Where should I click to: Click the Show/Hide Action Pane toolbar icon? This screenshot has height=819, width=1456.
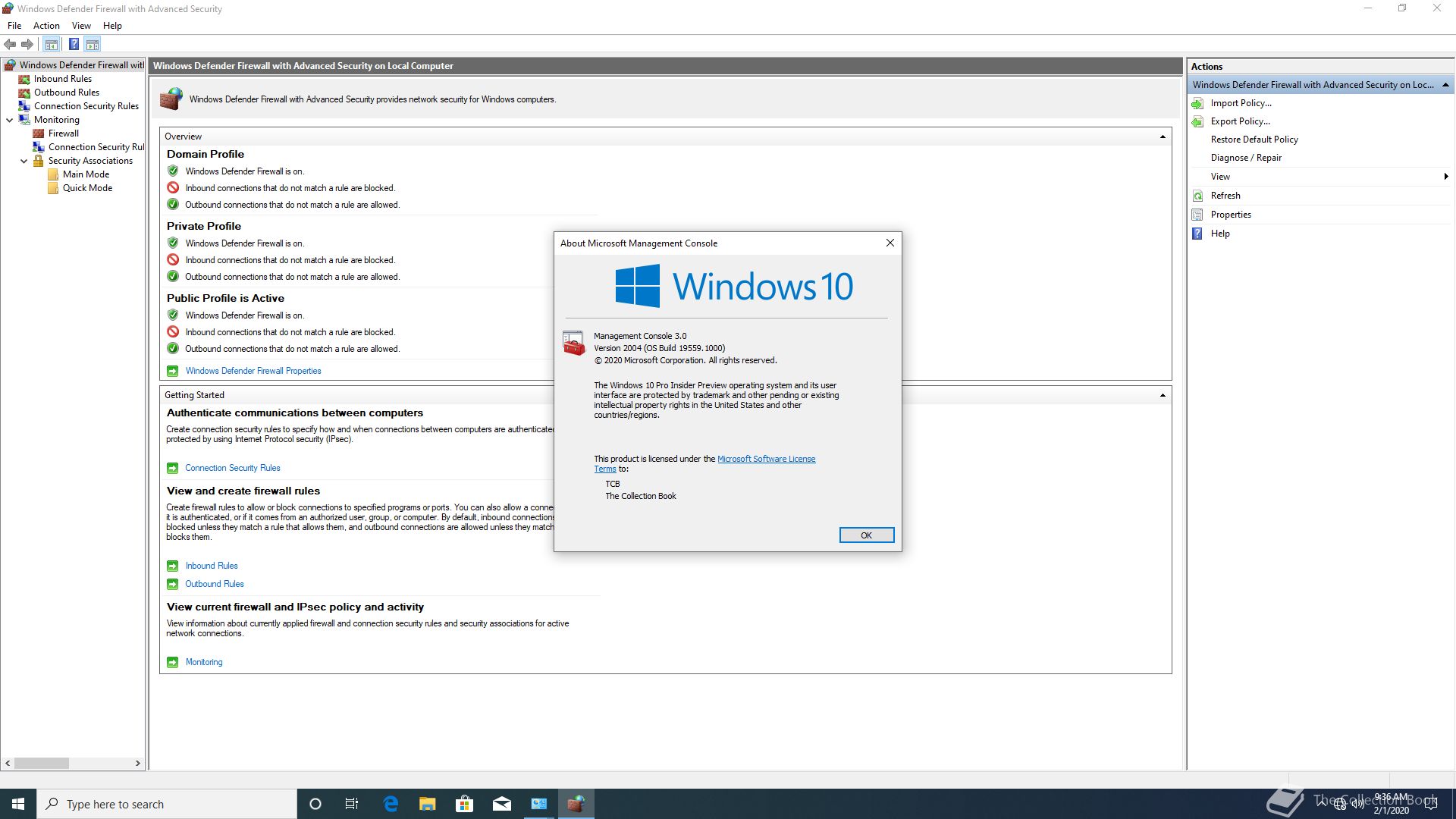[x=93, y=44]
